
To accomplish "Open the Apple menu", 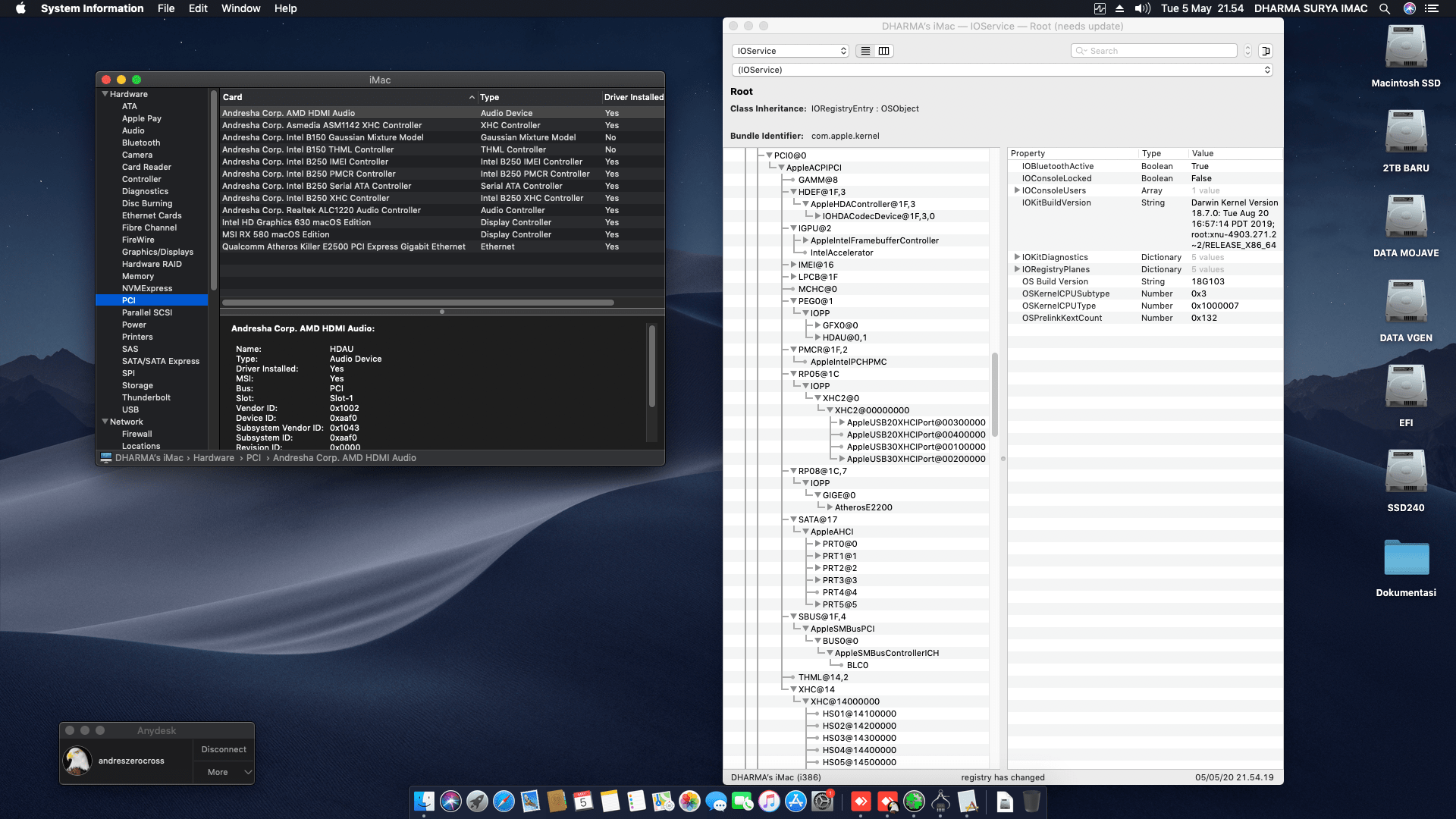I will [20, 8].
